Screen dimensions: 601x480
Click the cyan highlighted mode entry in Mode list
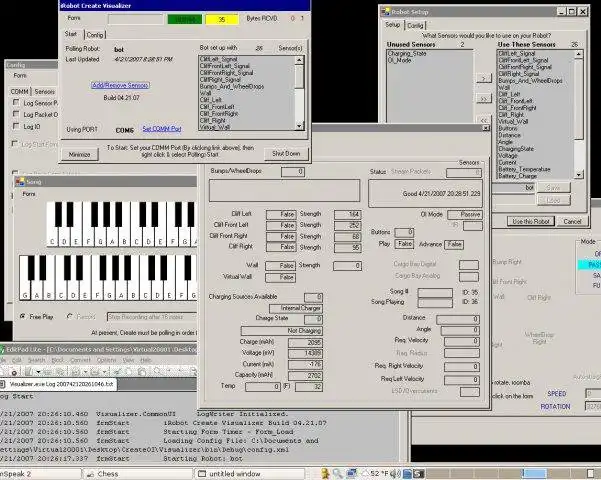pyautogui.click(x=590, y=265)
